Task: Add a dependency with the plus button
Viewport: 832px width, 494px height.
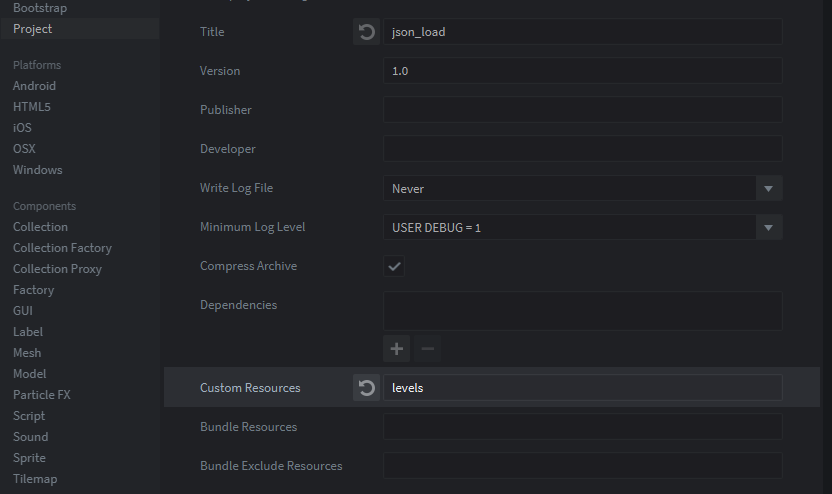Action: point(396,349)
